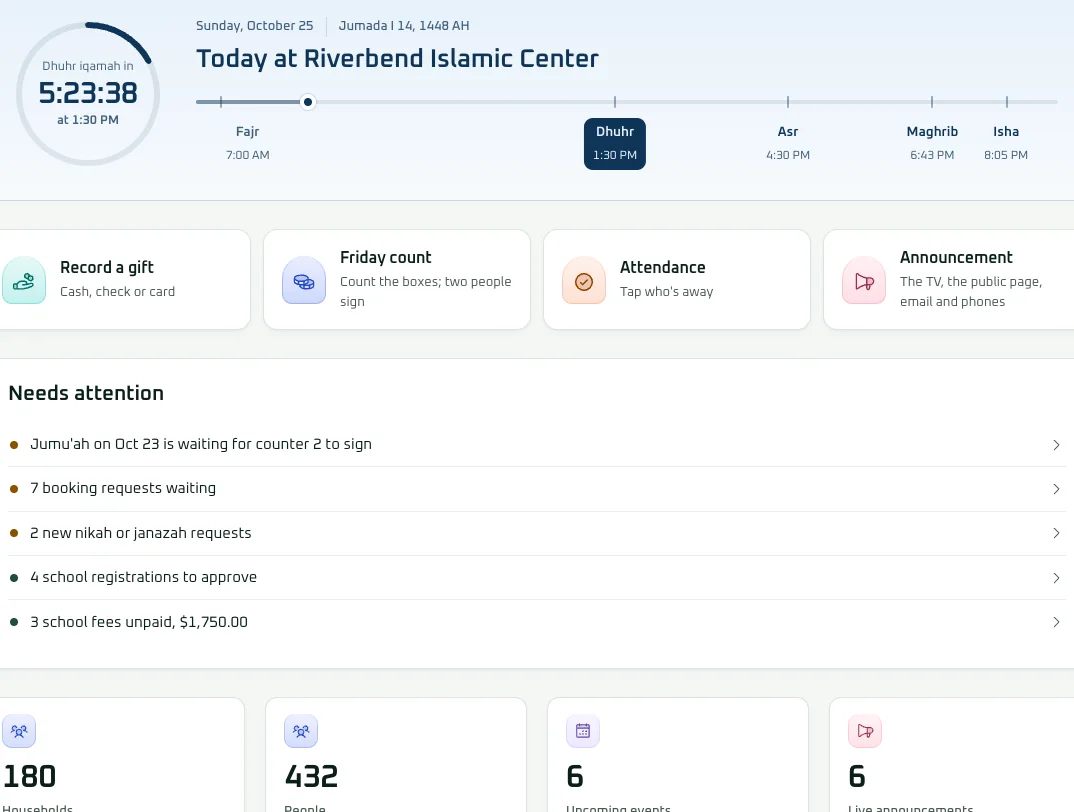Click the Attendance checkmark icon
Image resolution: width=1074 pixels, height=812 pixels.
point(584,281)
